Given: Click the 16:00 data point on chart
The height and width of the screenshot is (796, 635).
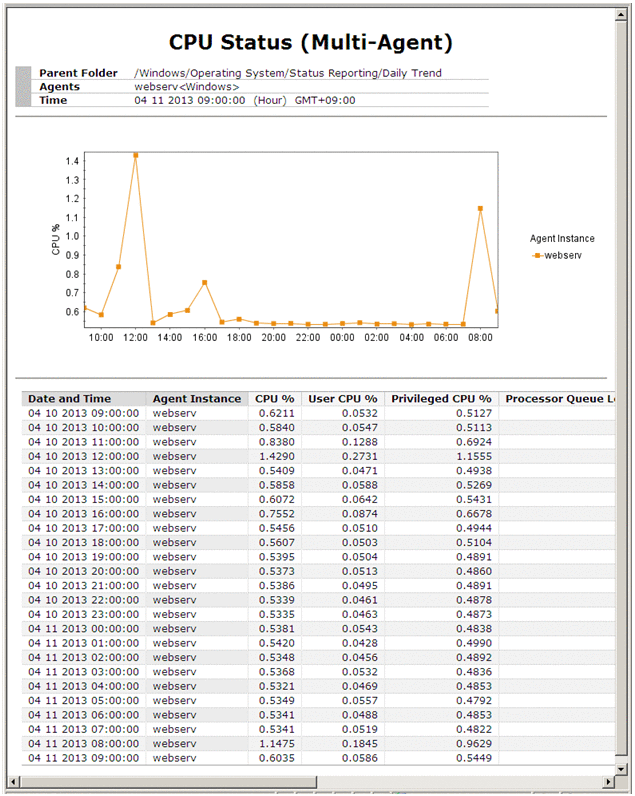Looking at the screenshot, I should pyautogui.click(x=204, y=283).
